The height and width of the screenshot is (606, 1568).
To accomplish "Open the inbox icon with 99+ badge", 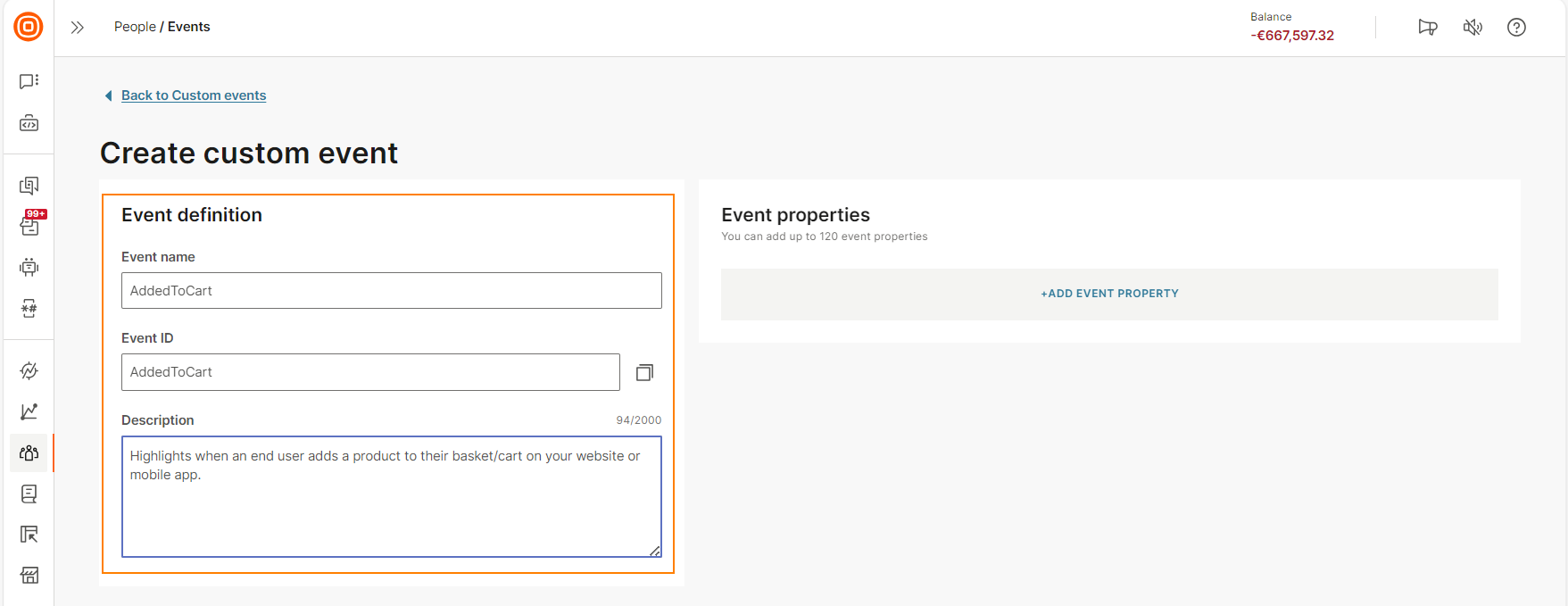I will [x=29, y=225].
